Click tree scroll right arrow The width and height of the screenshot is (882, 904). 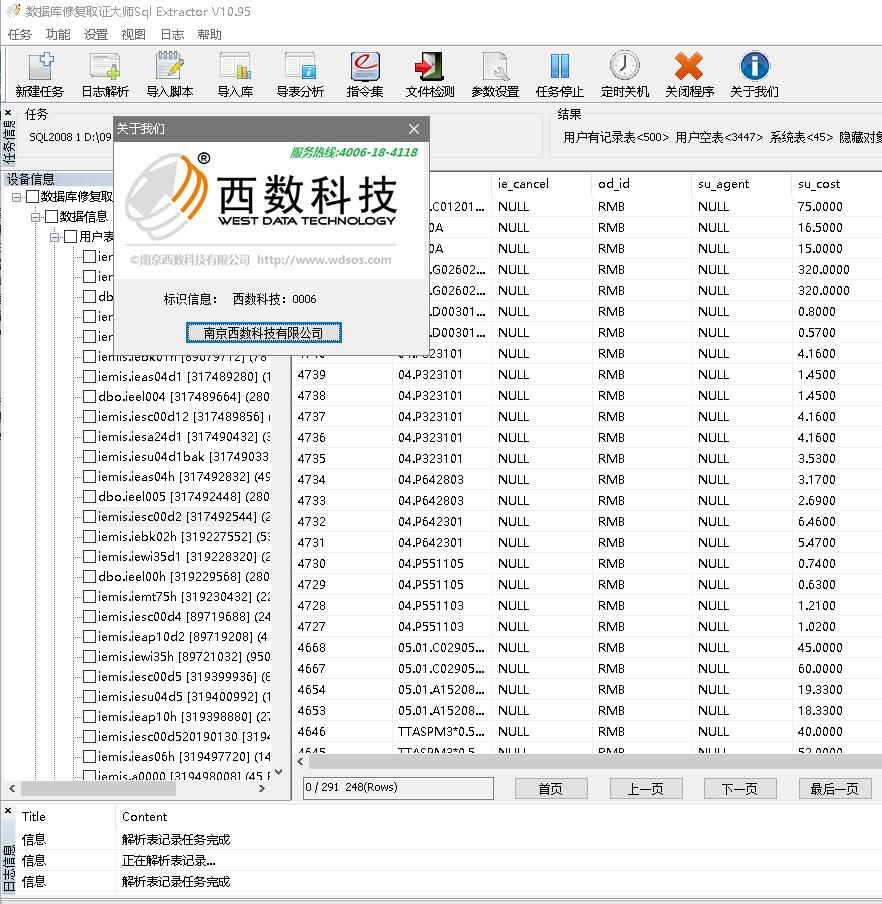click(x=262, y=788)
